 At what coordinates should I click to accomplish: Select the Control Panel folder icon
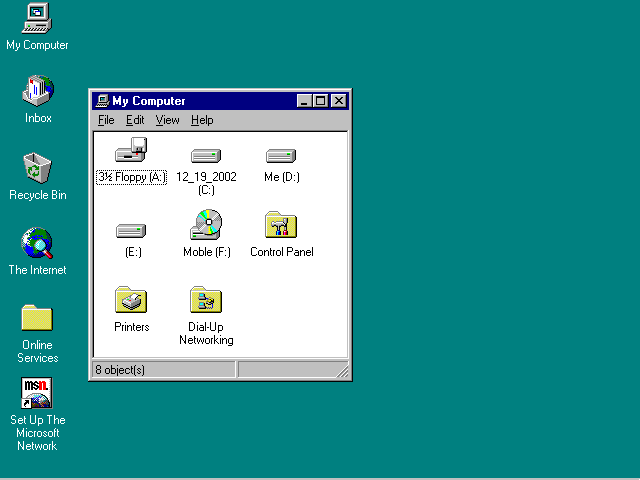[x=281, y=224]
